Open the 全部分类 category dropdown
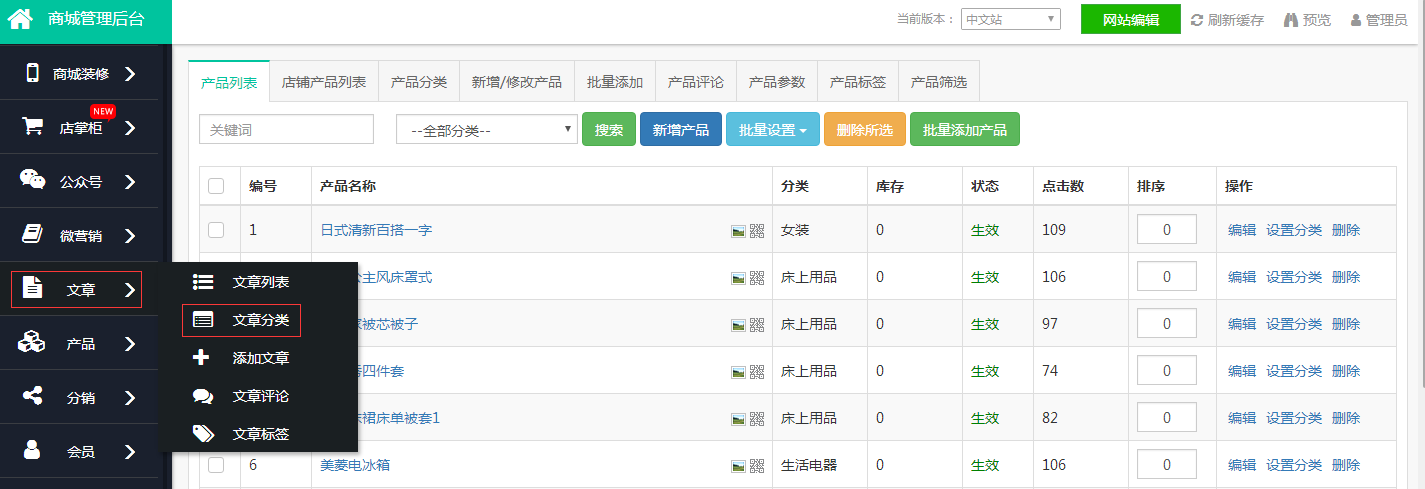Image resolution: width=1425 pixels, height=489 pixels. [487, 130]
